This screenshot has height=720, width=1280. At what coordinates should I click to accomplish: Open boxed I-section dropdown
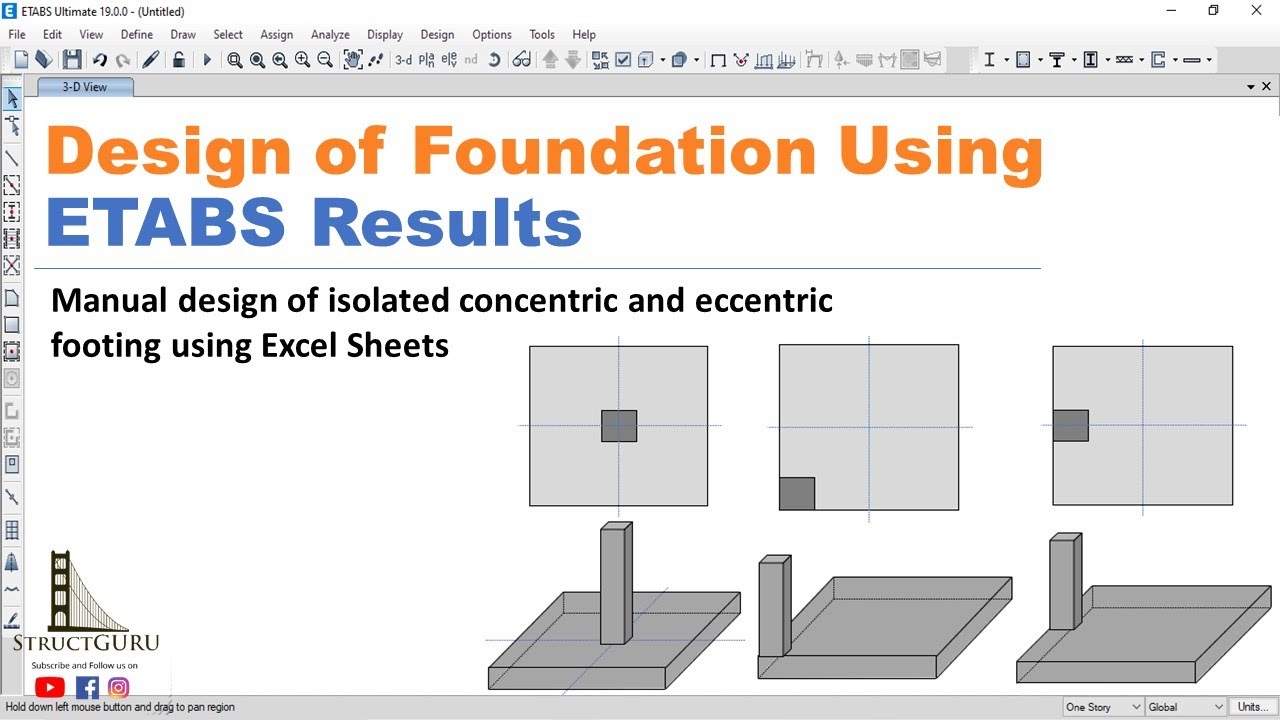(1108, 60)
